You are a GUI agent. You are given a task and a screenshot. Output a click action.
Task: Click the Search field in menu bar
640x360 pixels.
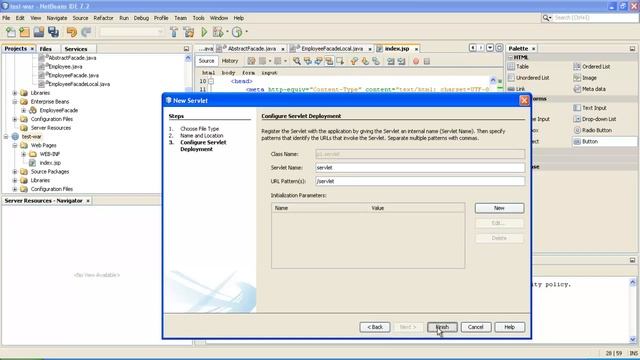[x=595, y=18]
